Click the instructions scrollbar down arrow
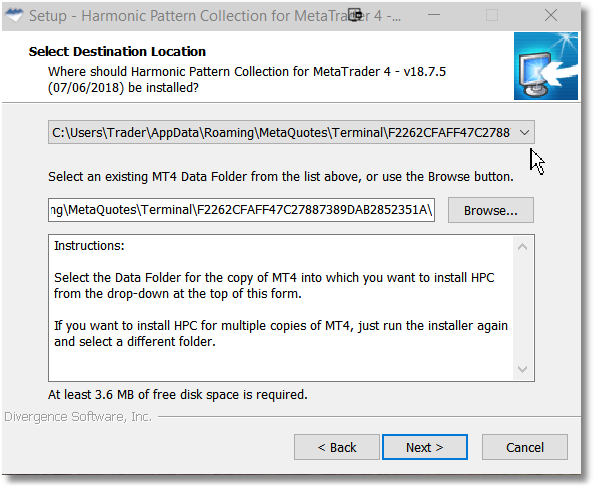Viewport: 595px width, 489px height. pos(523,369)
